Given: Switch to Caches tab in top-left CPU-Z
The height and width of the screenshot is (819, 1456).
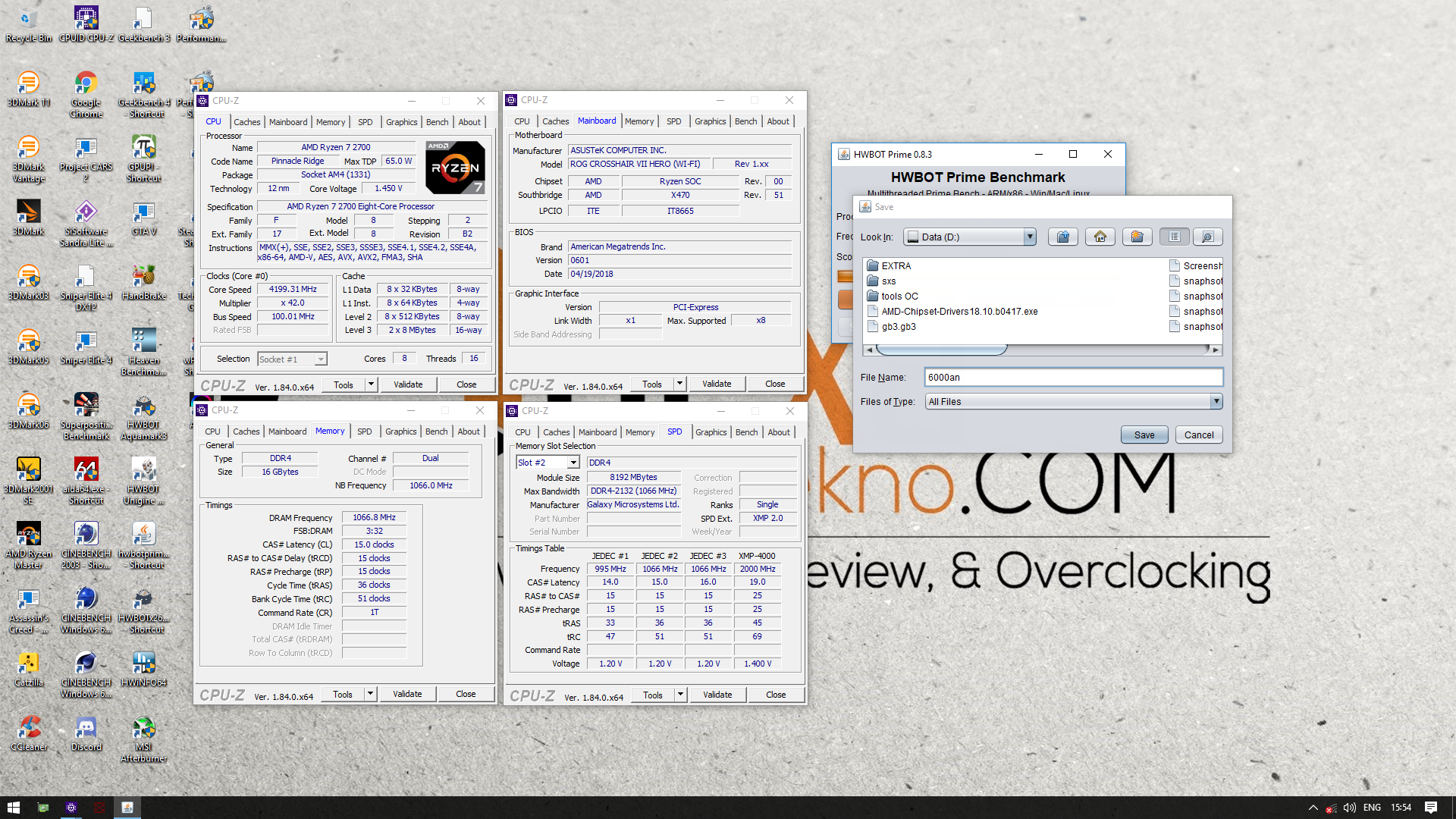Looking at the screenshot, I should [246, 122].
